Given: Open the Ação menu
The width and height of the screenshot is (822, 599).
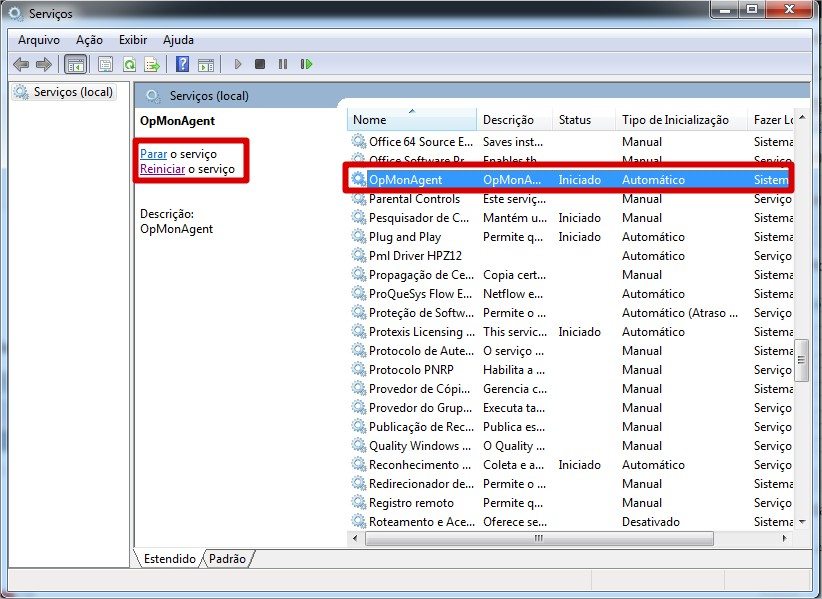Looking at the screenshot, I should pyautogui.click(x=89, y=40).
